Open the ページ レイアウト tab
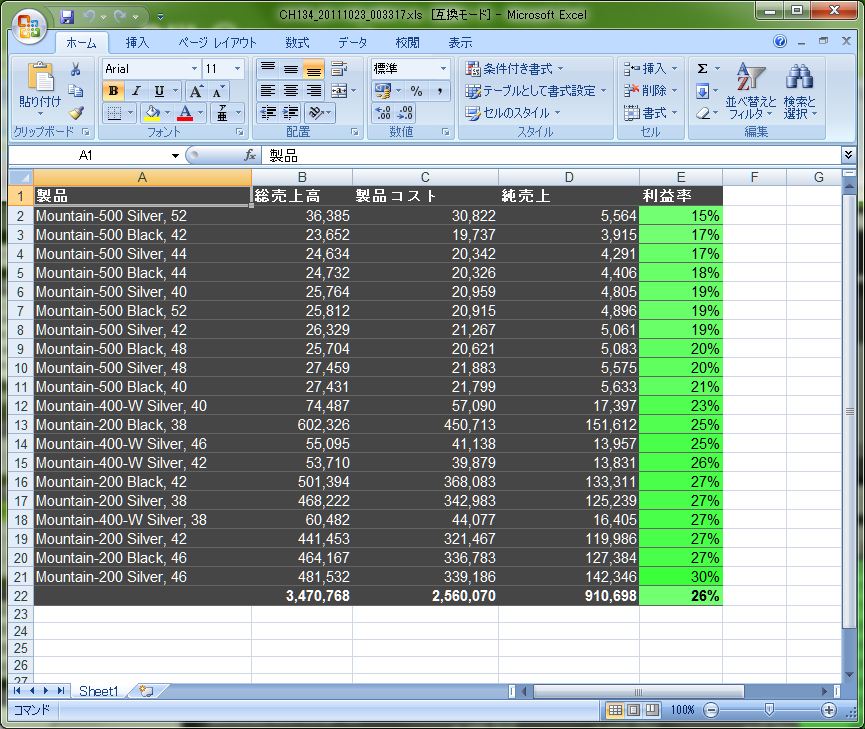This screenshot has height=729, width=865. 217,42
